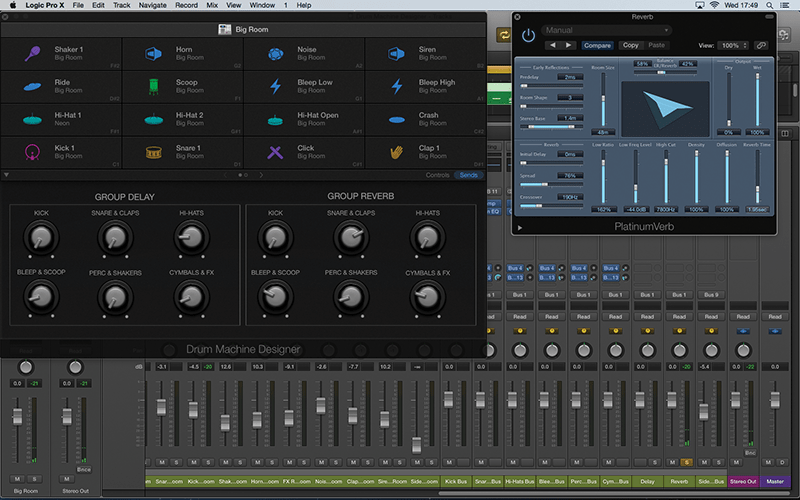
Task: Select the Ride cymbal pad icon
Action: 32,86
